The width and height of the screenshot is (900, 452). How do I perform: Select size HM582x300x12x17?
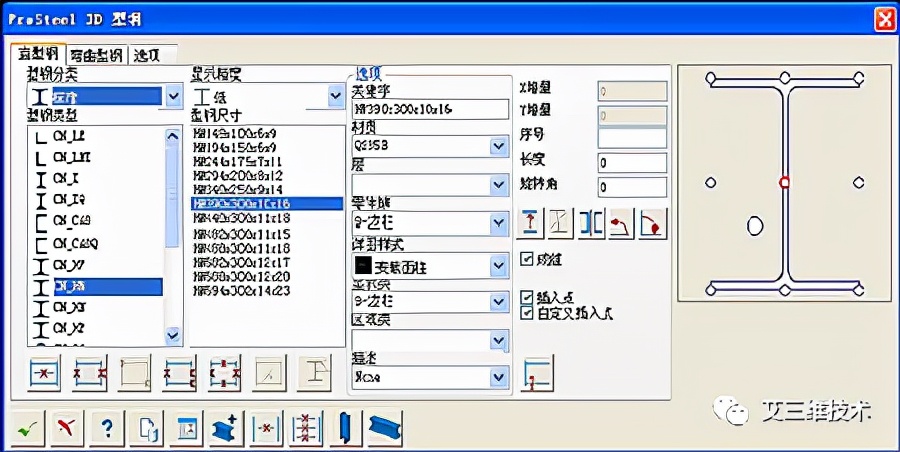[x=242, y=262]
